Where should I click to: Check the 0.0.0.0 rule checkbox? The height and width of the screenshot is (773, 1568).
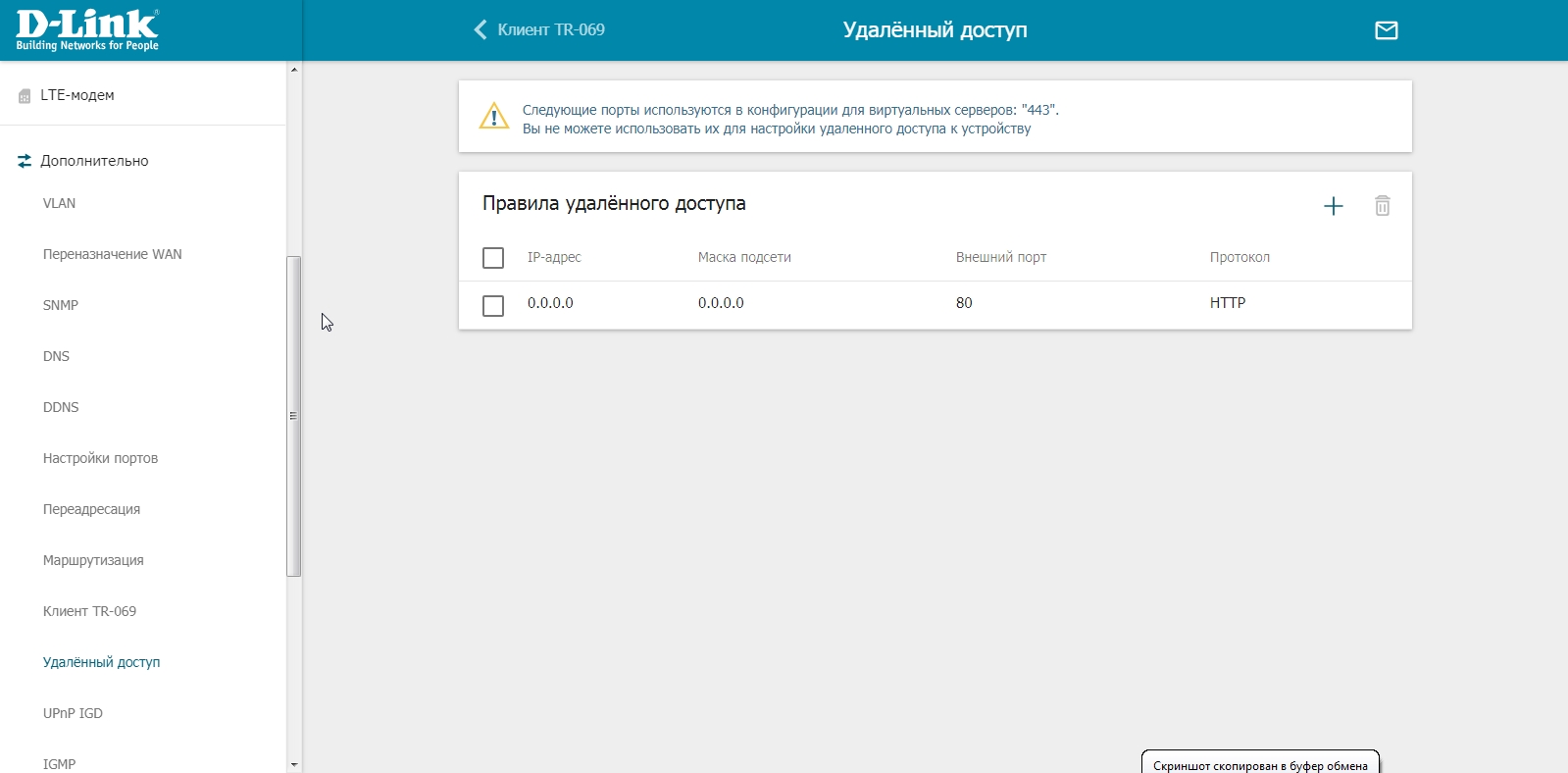pos(493,306)
